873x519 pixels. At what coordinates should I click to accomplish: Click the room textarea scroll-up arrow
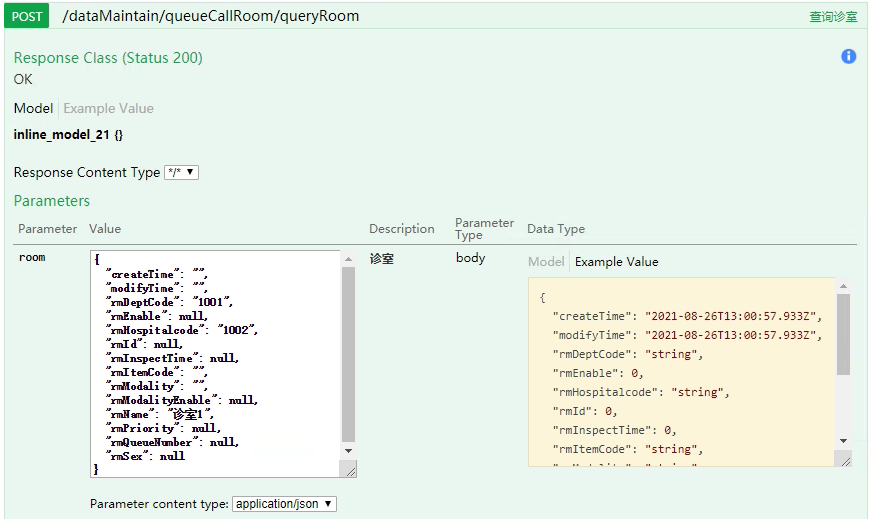pyautogui.click(x=349, y=260)
